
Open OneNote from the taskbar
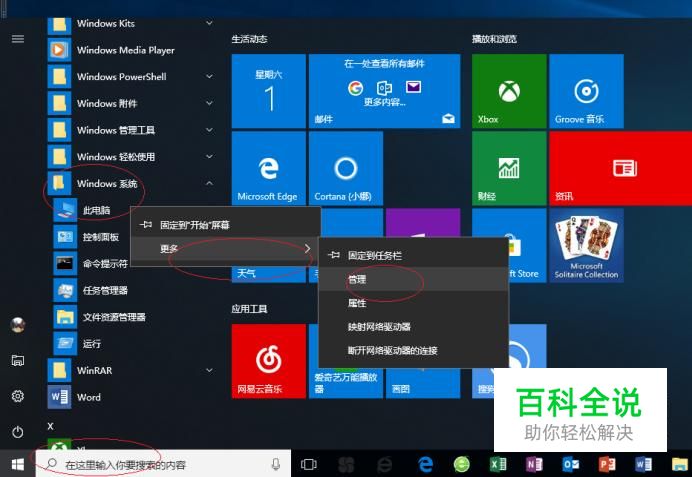click(534, 464)
